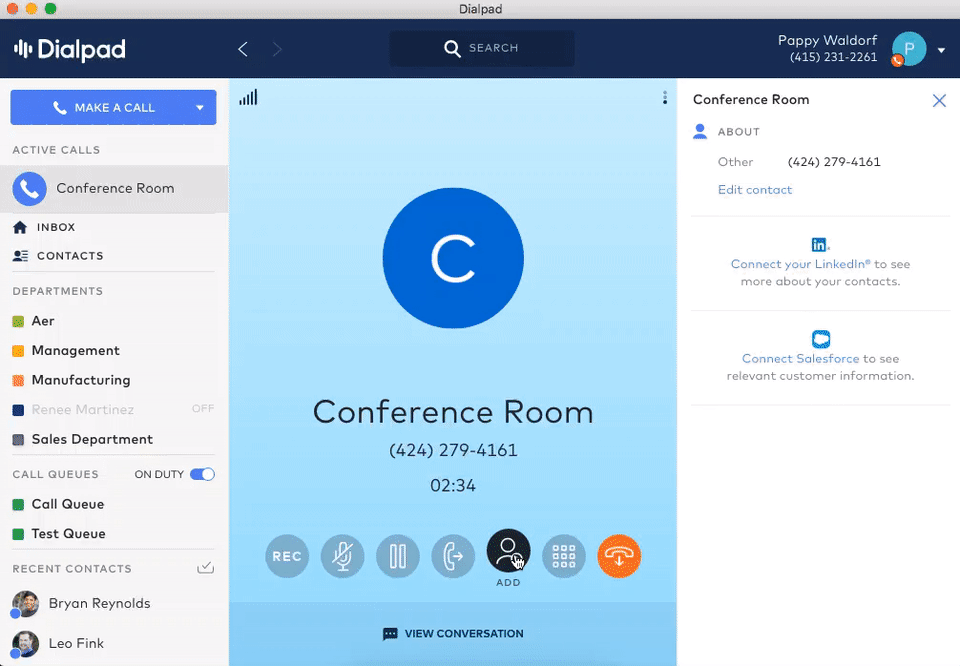Screen dimensions: 960x666
Task: Click the recent contacts checkmark icon
Action: (x=205, y=567)
